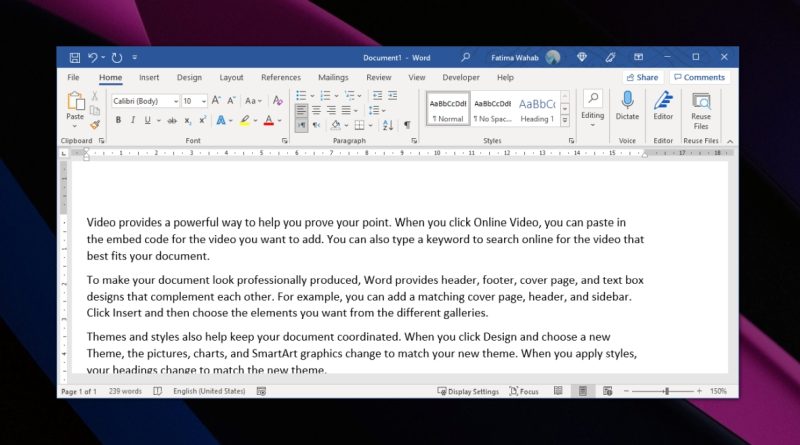Click the Numbering list icon

click(325, 95)
